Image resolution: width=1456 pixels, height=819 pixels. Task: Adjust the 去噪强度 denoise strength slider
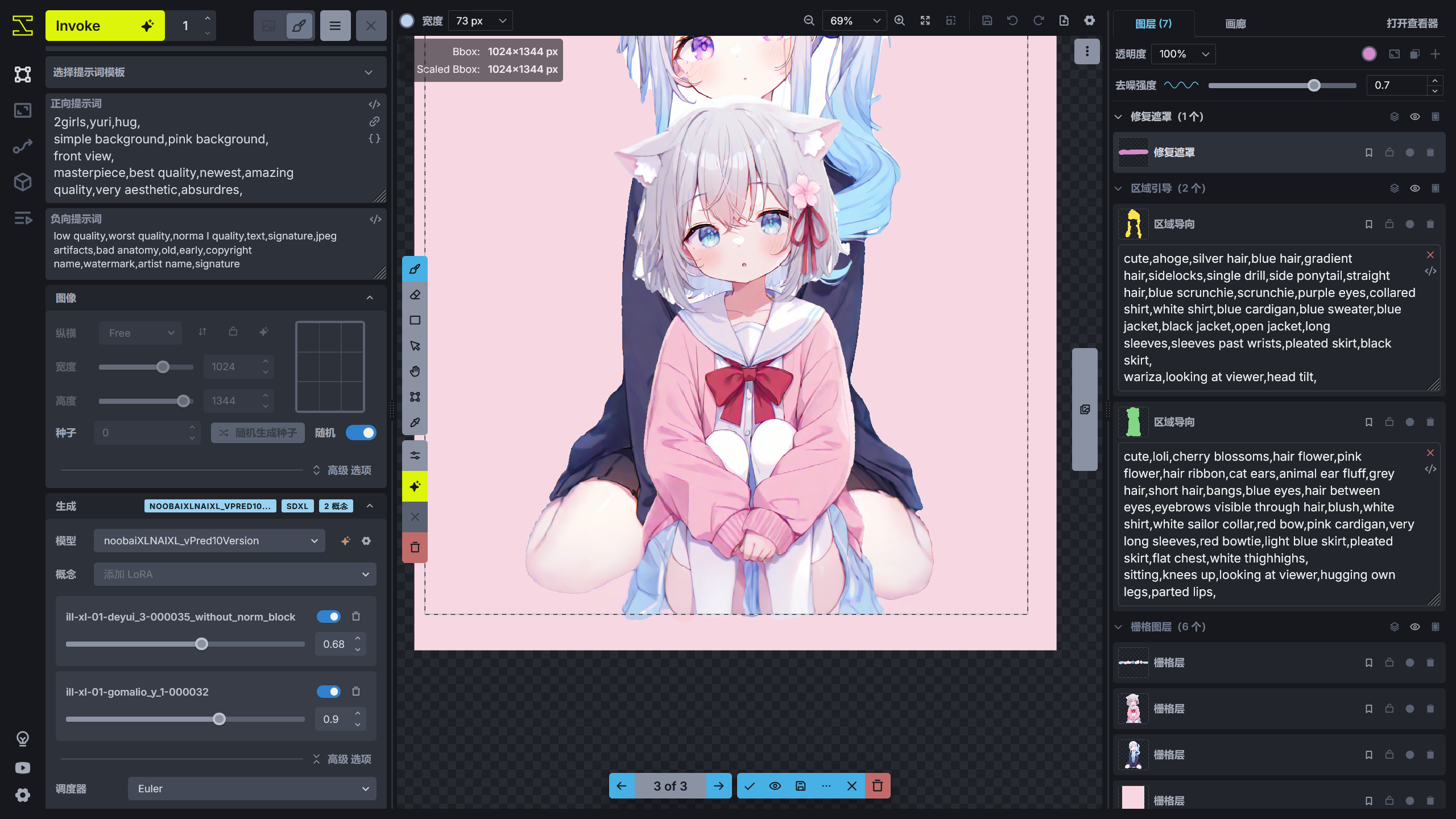coord(1313,85)
